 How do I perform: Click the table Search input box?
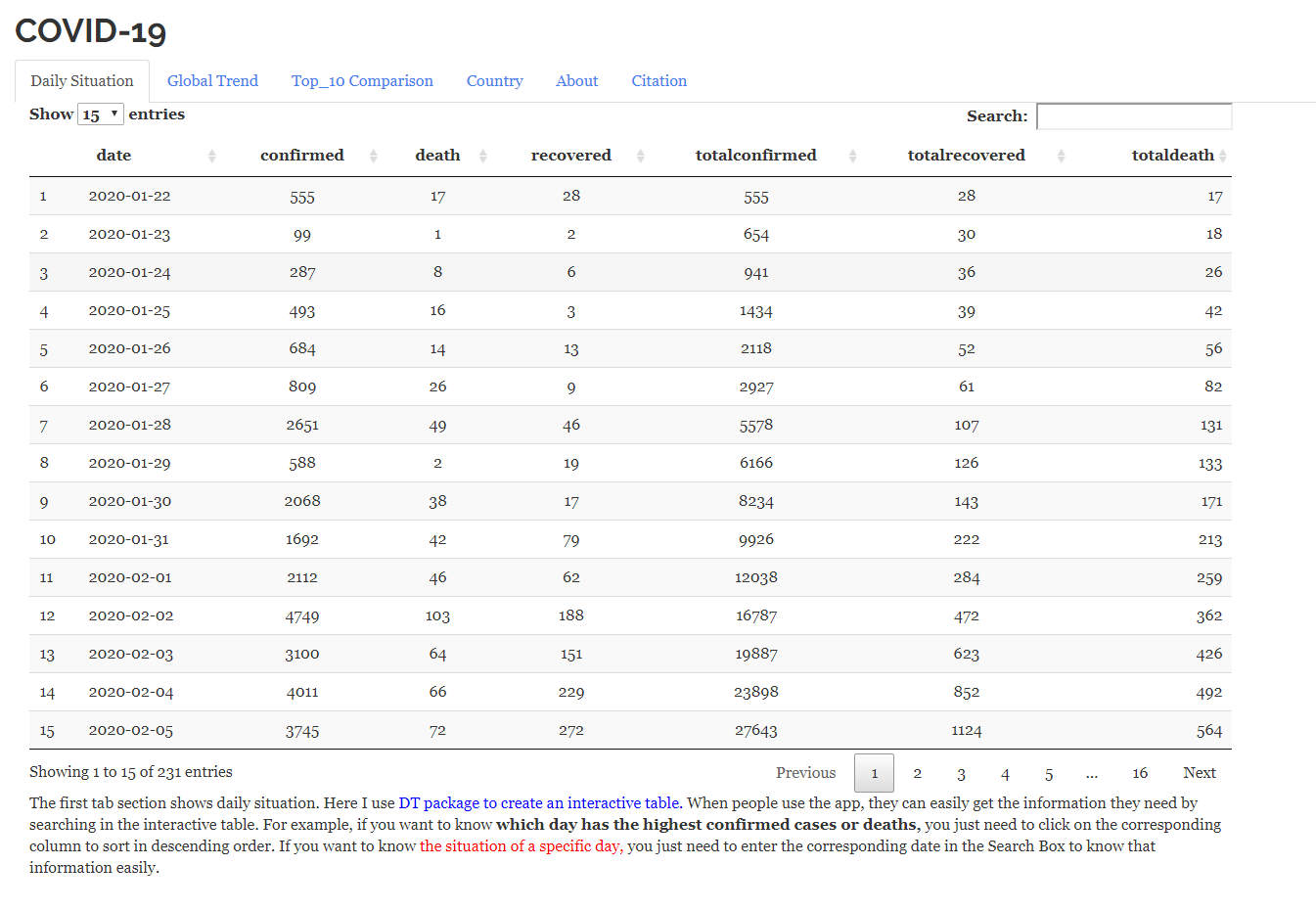pyautogui.click(x=1134, y=116)
